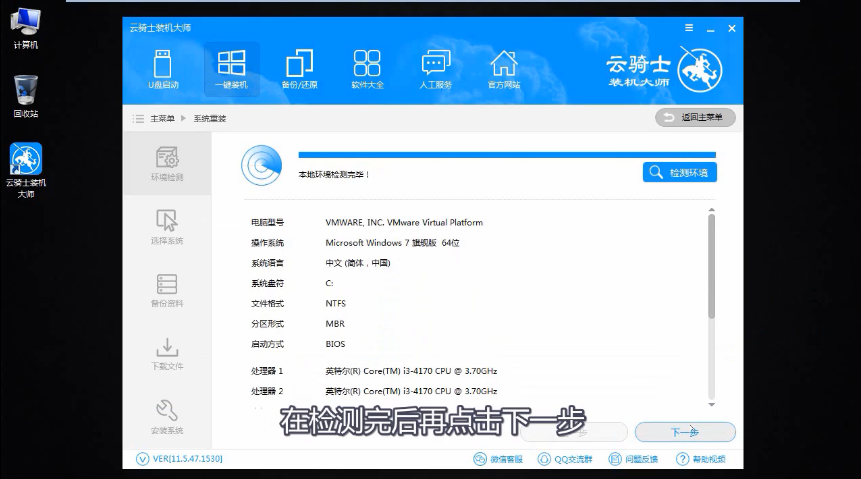
Task: Click the breadcrumb list icon
Action: click(x=138, y=119)
